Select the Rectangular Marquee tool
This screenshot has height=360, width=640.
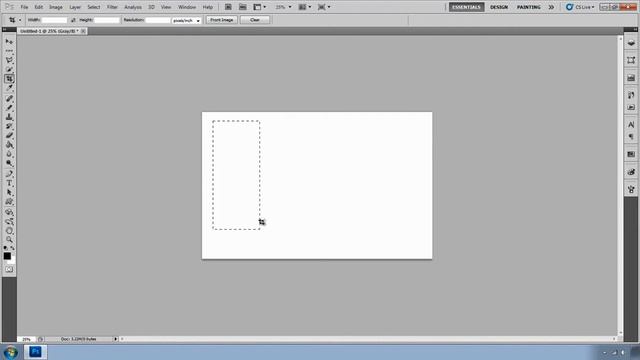pos(9,51)
